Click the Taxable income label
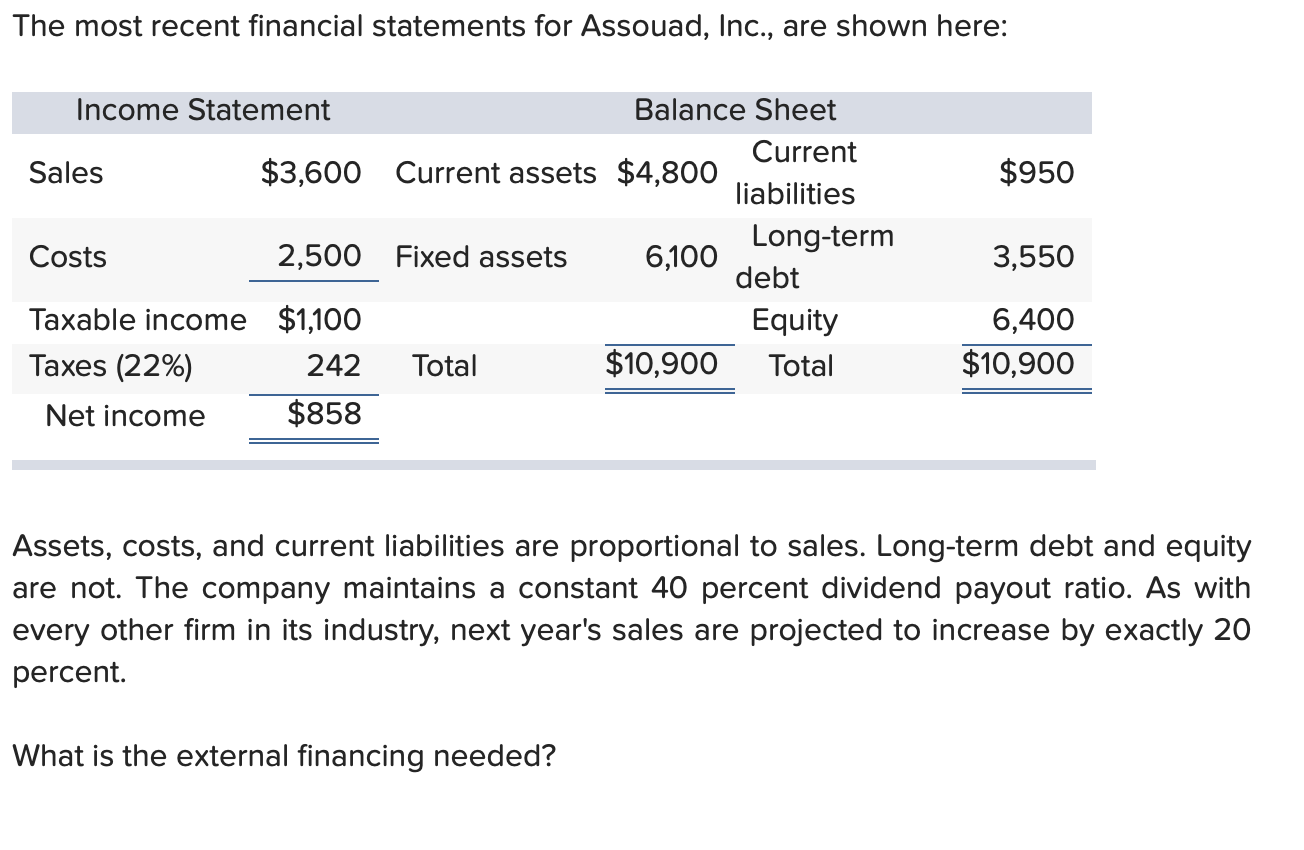Image resolution: width=1304 pixels, height=850 pixels. (137, 320)
